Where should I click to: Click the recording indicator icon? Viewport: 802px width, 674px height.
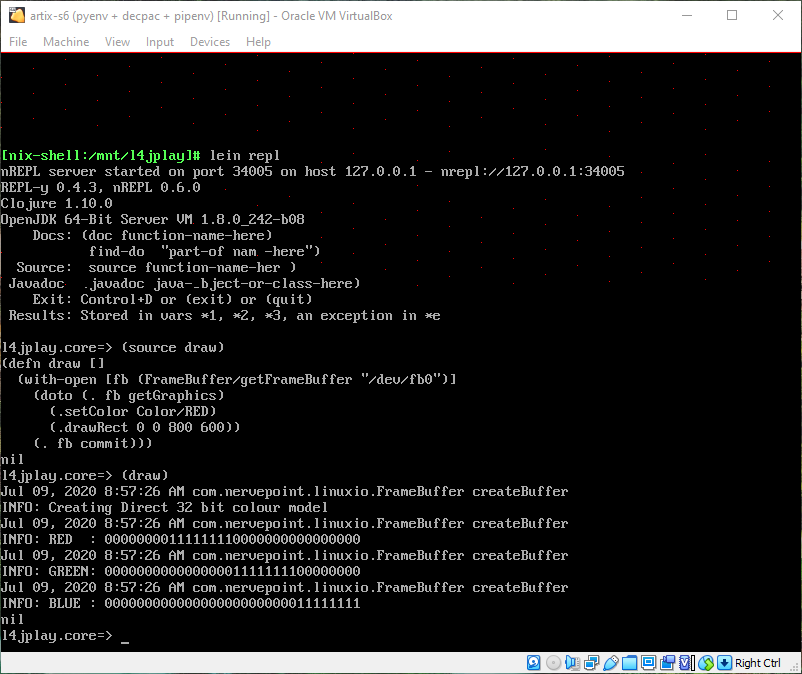(667, 663)
